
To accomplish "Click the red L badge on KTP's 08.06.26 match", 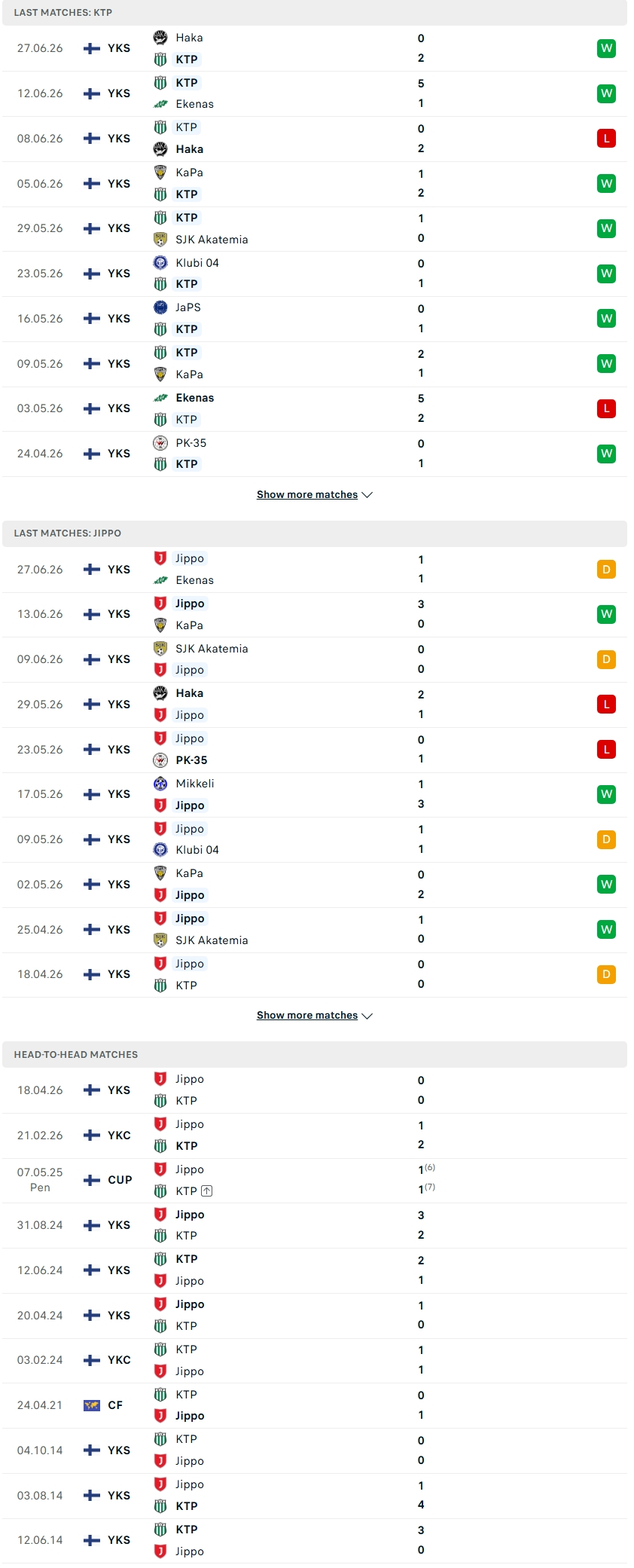I will [x=607, y=139].
